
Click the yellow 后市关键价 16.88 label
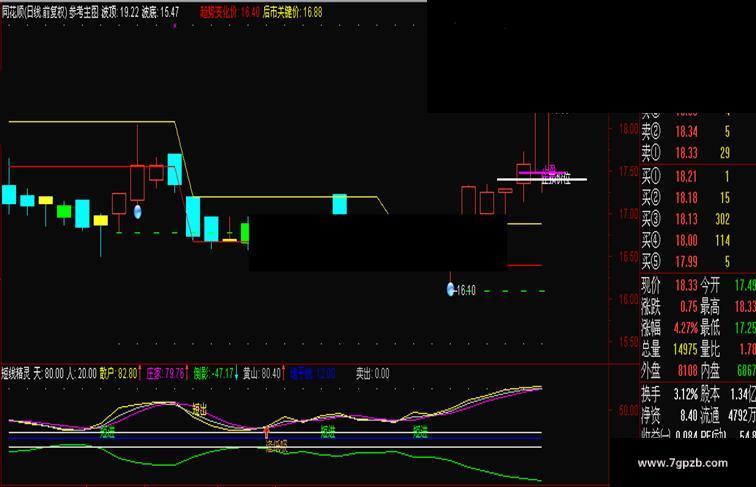pyautogui.click(x=293, y=12)
